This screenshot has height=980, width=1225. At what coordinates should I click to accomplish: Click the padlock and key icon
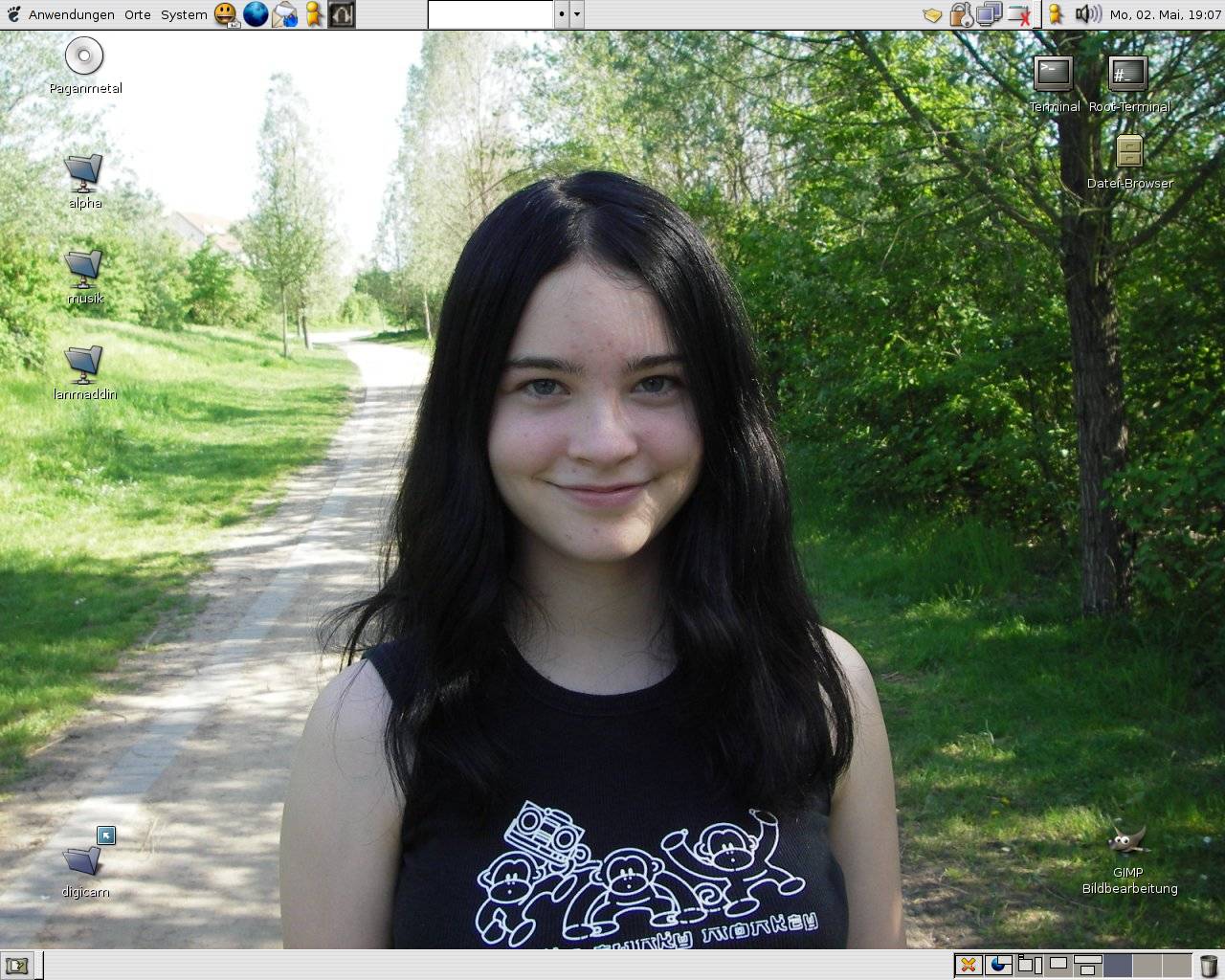(x=961, y=14)
